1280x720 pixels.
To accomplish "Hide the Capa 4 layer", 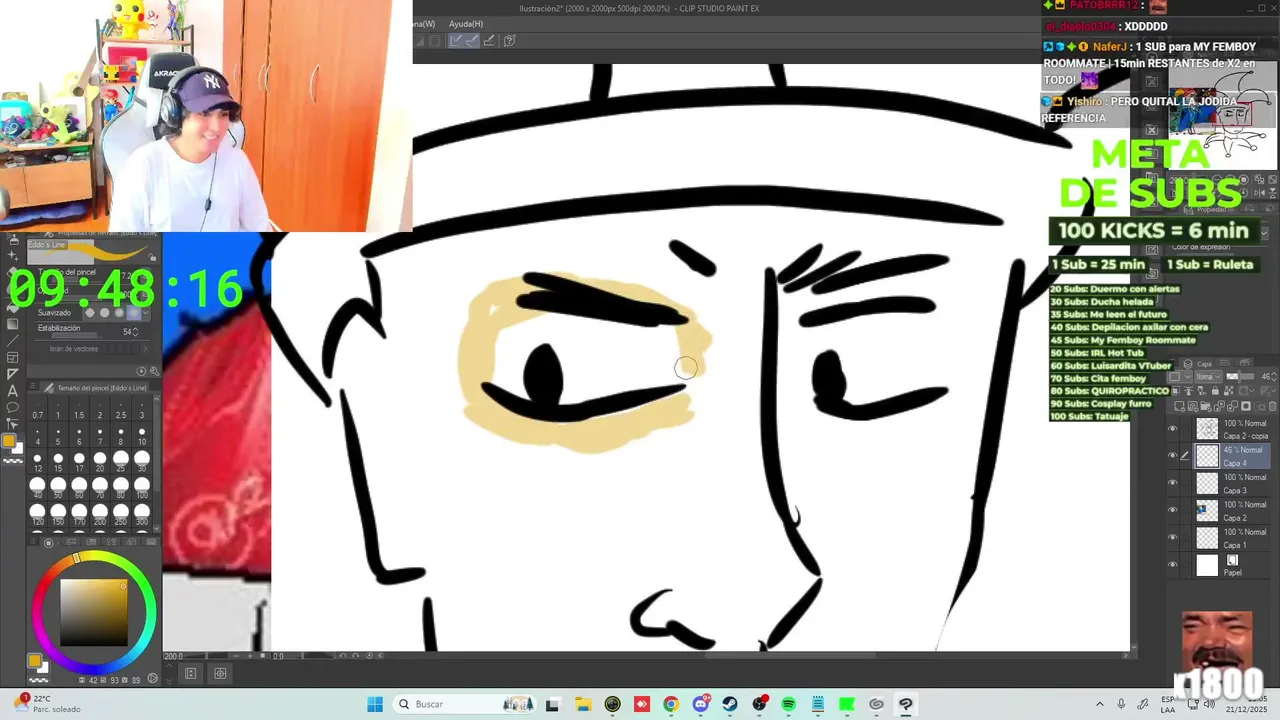I will pyautogui.click(x=1173, y=456).
